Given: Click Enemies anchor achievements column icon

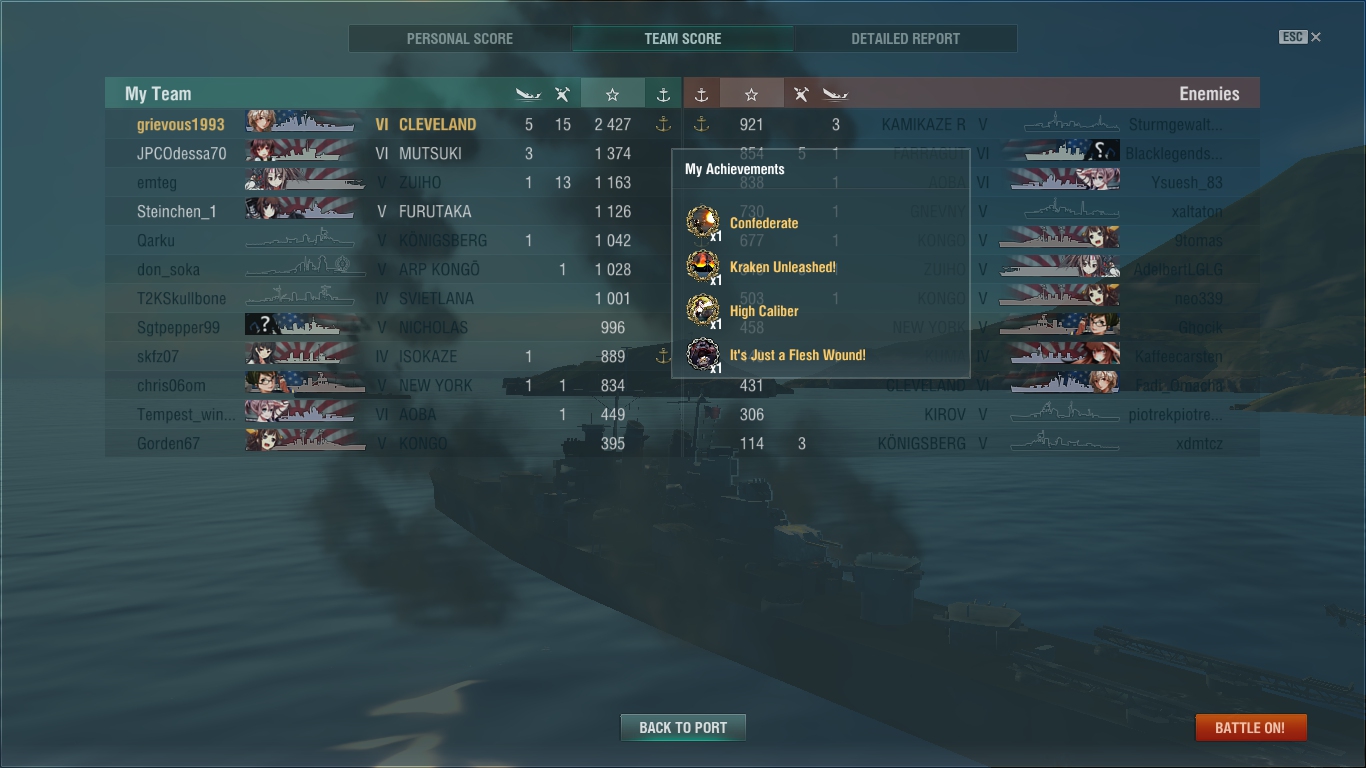Looking at the screenshot, I should (701, 94).
